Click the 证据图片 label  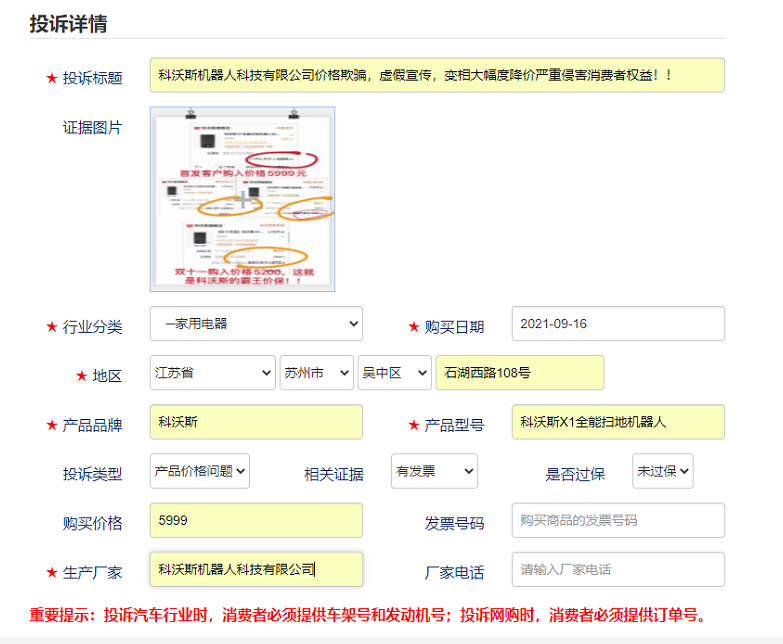[92, 127]
